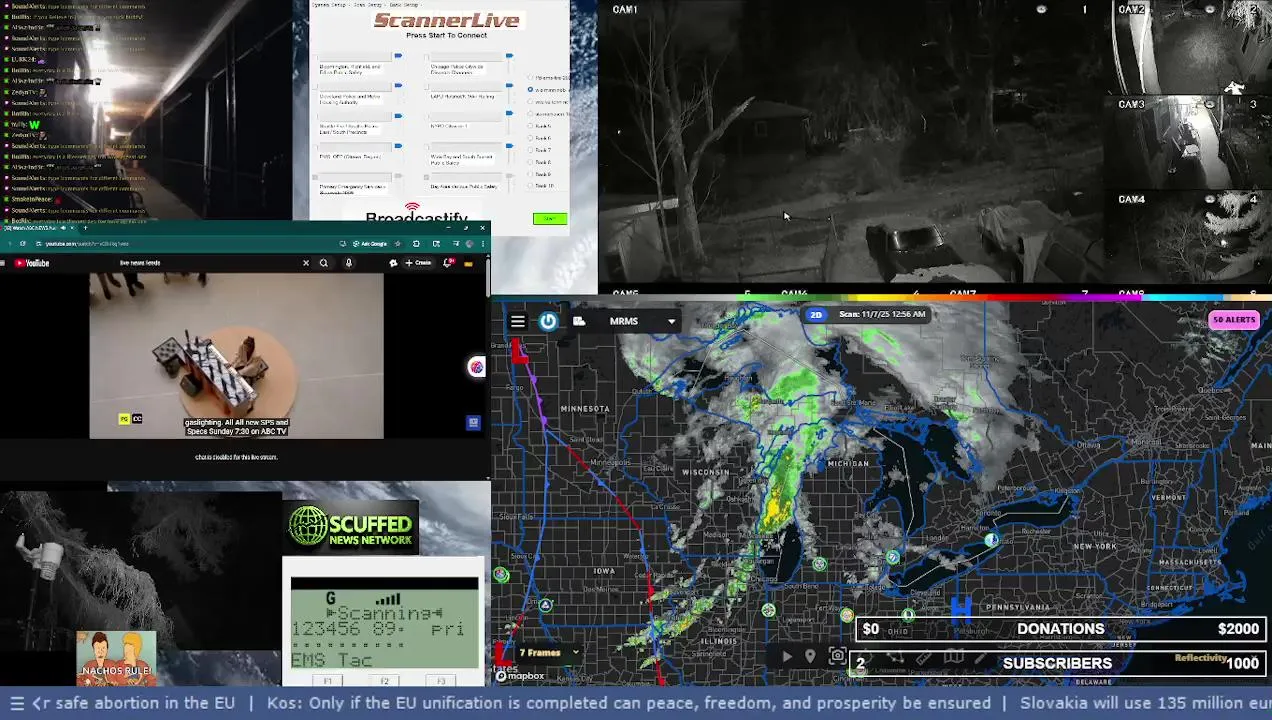1272x720 pixels.
Task: Check the Seattle Fire feed checkbox
Action: [315, 117]
